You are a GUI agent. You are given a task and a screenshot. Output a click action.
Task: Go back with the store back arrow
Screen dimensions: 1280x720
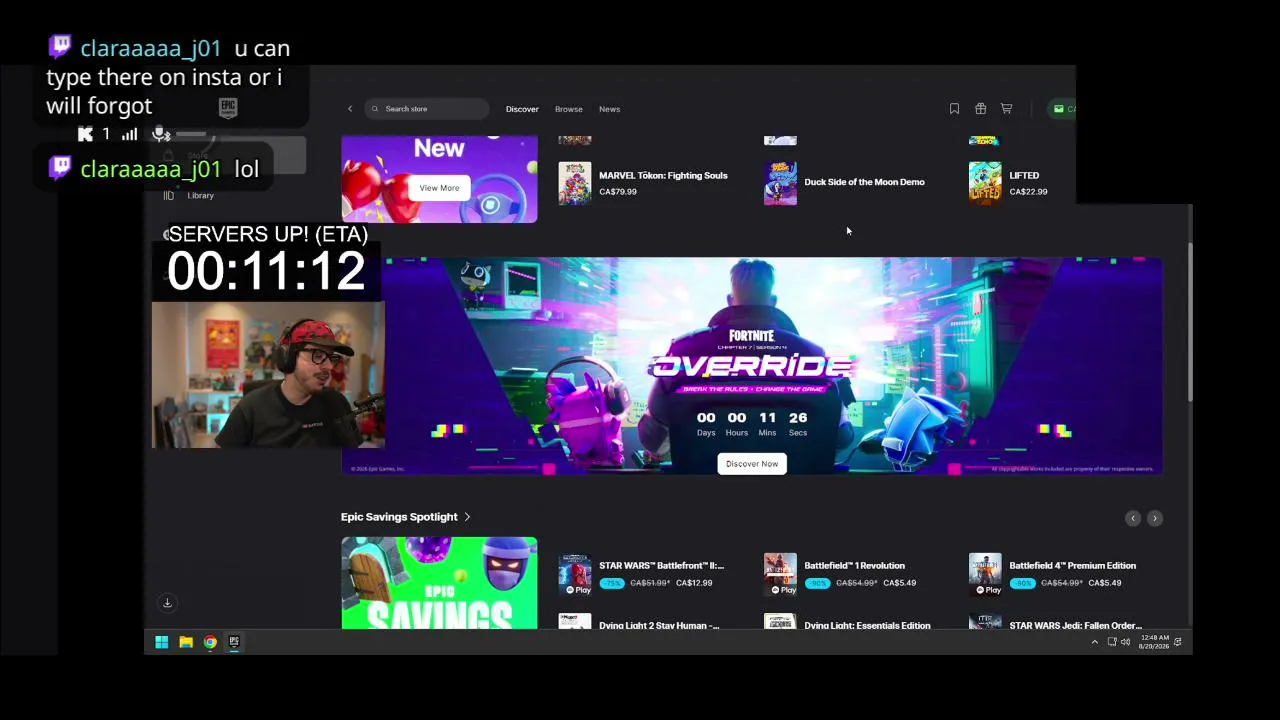click(x=350, y=109)
